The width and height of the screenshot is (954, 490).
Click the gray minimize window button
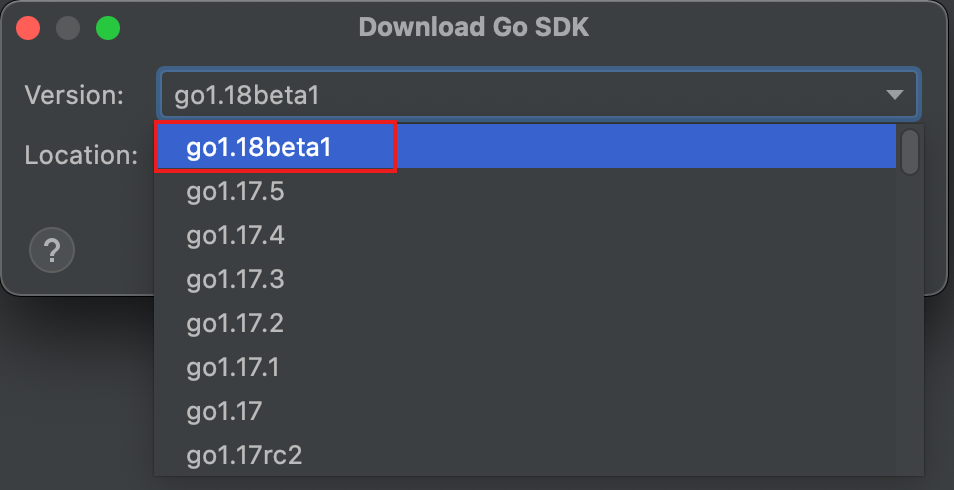pyautogui.click(x=68, y=28)
